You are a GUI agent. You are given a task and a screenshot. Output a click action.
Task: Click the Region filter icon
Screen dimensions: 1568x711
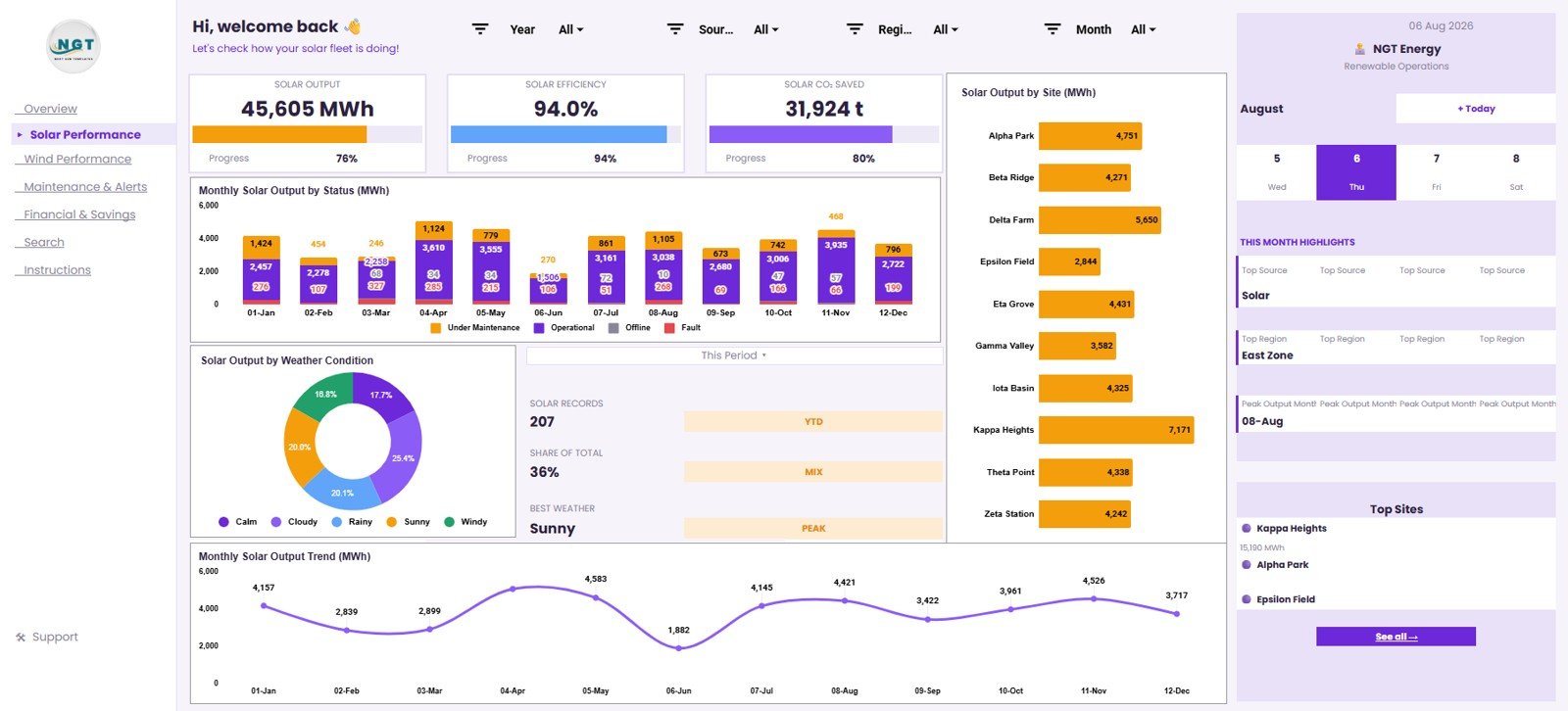pyautogui.click(x=855, y=29)
